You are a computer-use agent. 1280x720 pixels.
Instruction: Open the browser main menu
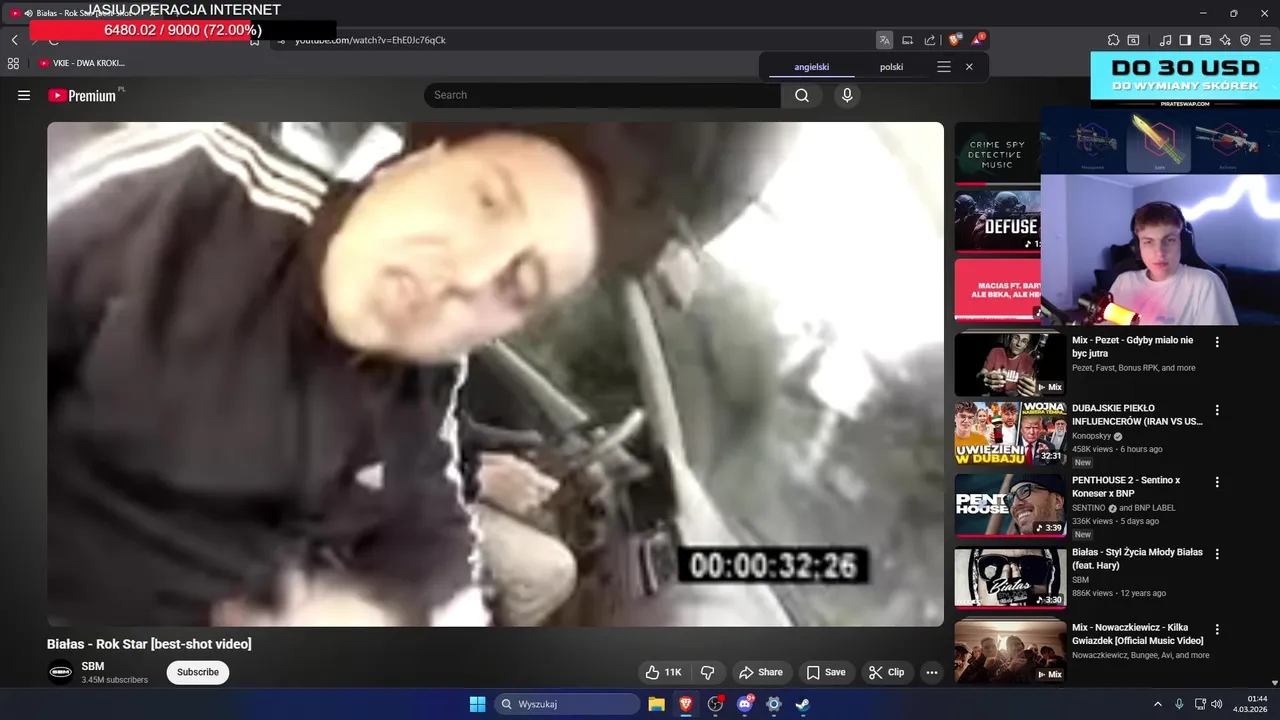(x=1265, y=40)
